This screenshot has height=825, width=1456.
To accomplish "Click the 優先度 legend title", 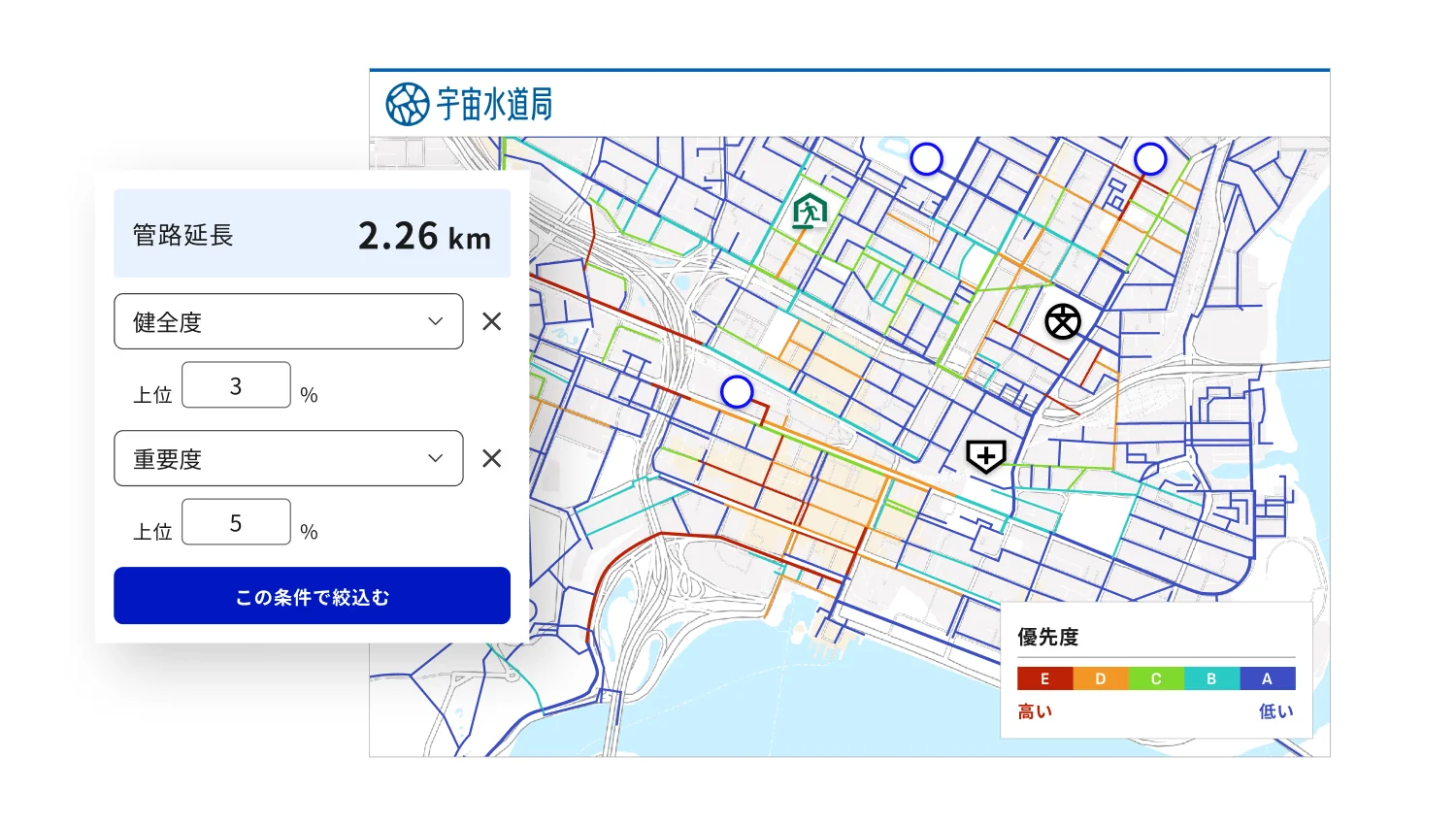I will (1048, 637).
